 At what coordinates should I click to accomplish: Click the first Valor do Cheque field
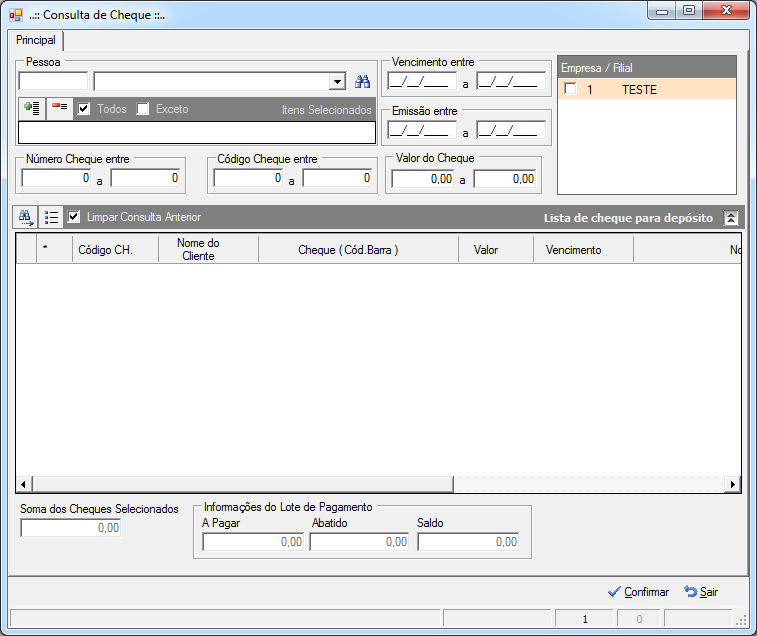(x=423, y=179)
